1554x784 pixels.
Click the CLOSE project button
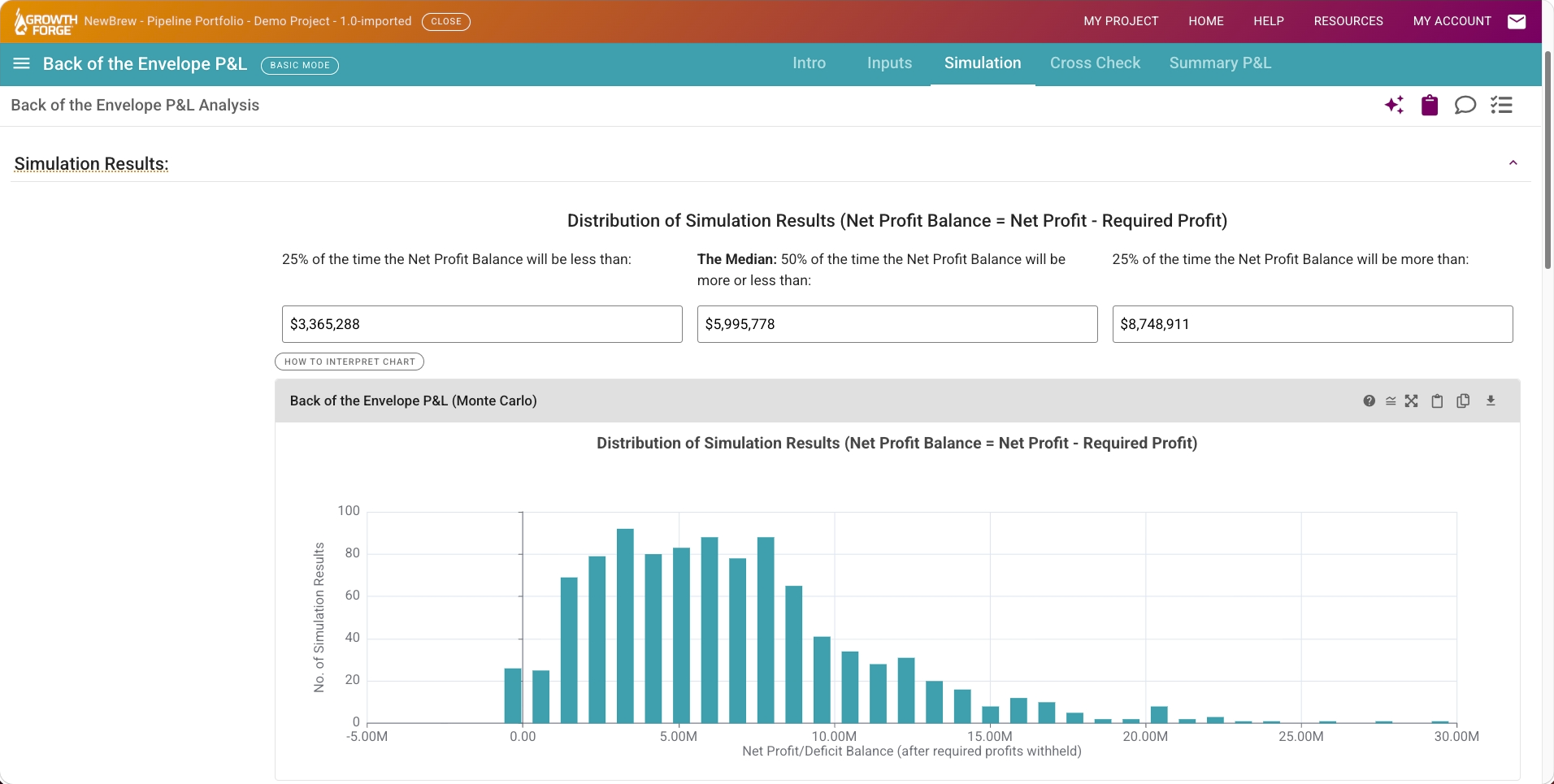446,21
